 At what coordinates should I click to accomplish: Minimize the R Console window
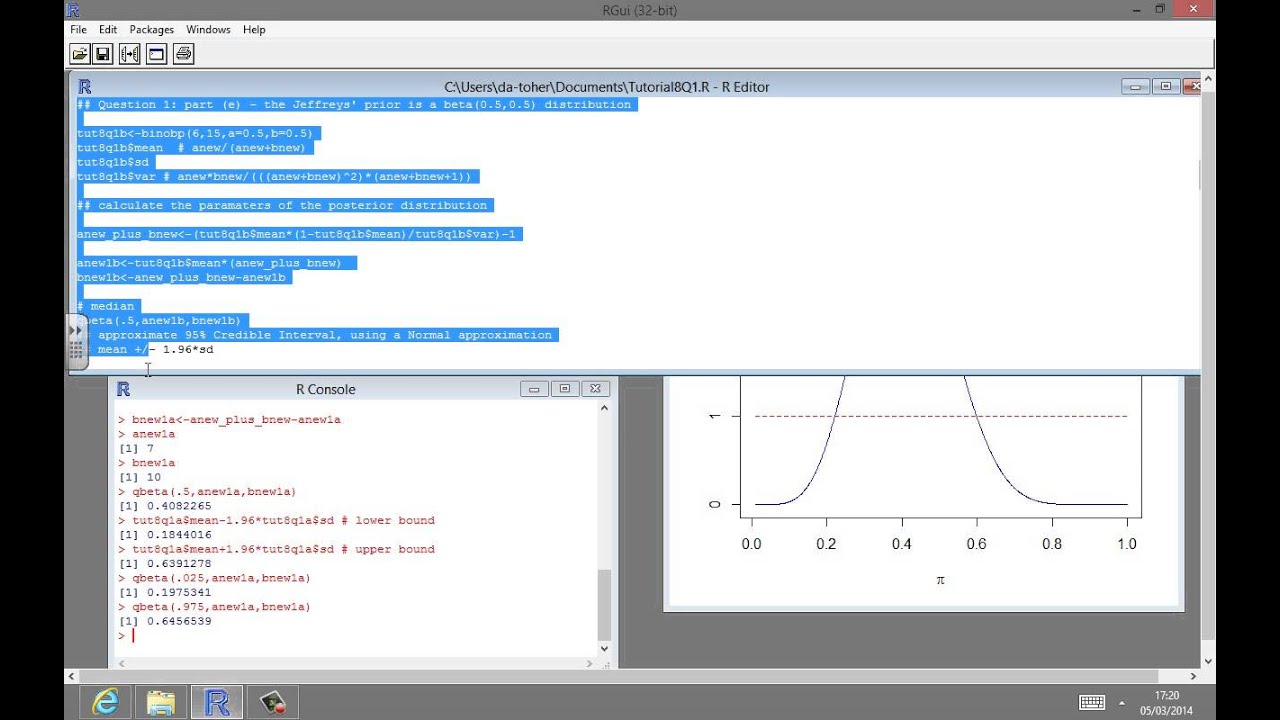[x=534, y=389]
